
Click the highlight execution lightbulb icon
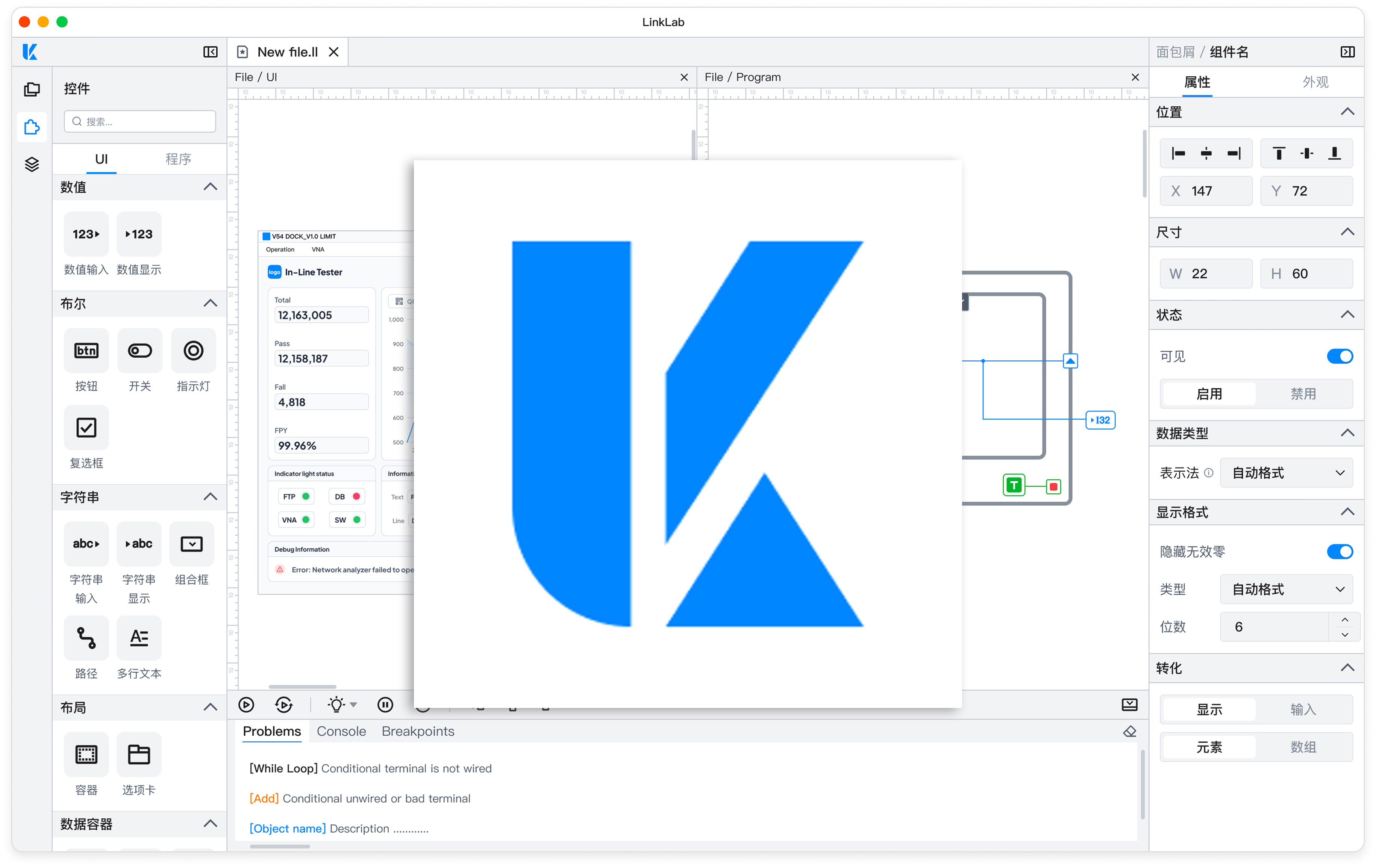337,705
